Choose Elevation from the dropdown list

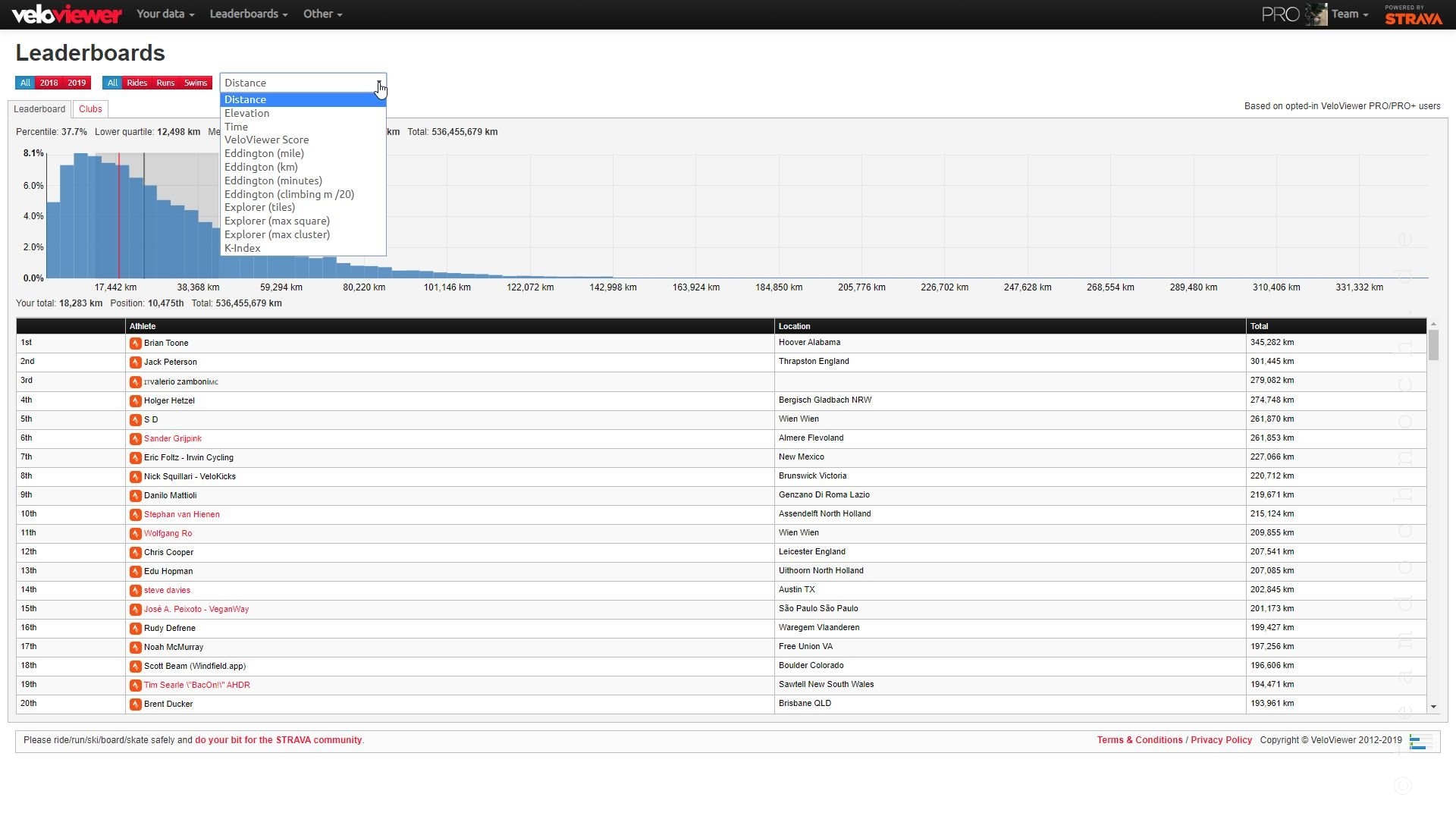(x=247, y=114)
